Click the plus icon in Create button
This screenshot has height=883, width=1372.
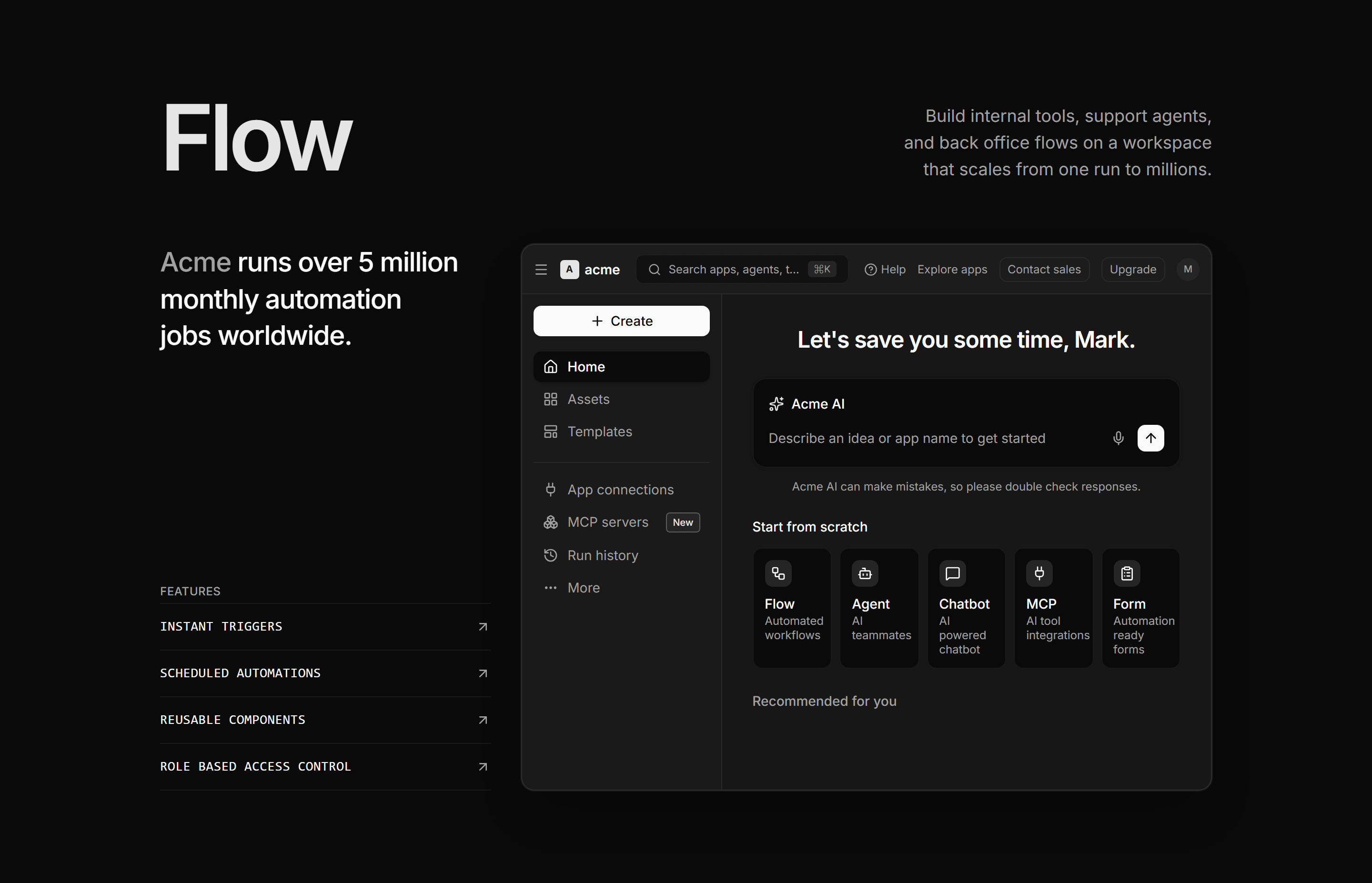pyautogui.click(x=597, y=321)
